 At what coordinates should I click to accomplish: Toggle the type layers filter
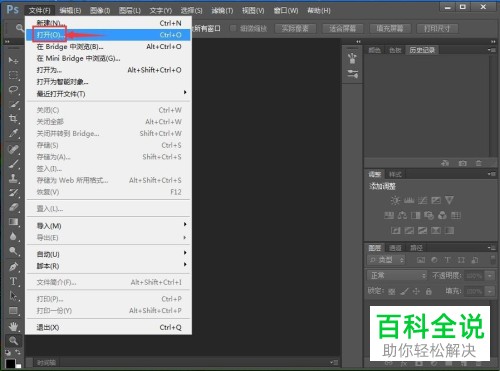pyautogui.click(x=448, y=260)
